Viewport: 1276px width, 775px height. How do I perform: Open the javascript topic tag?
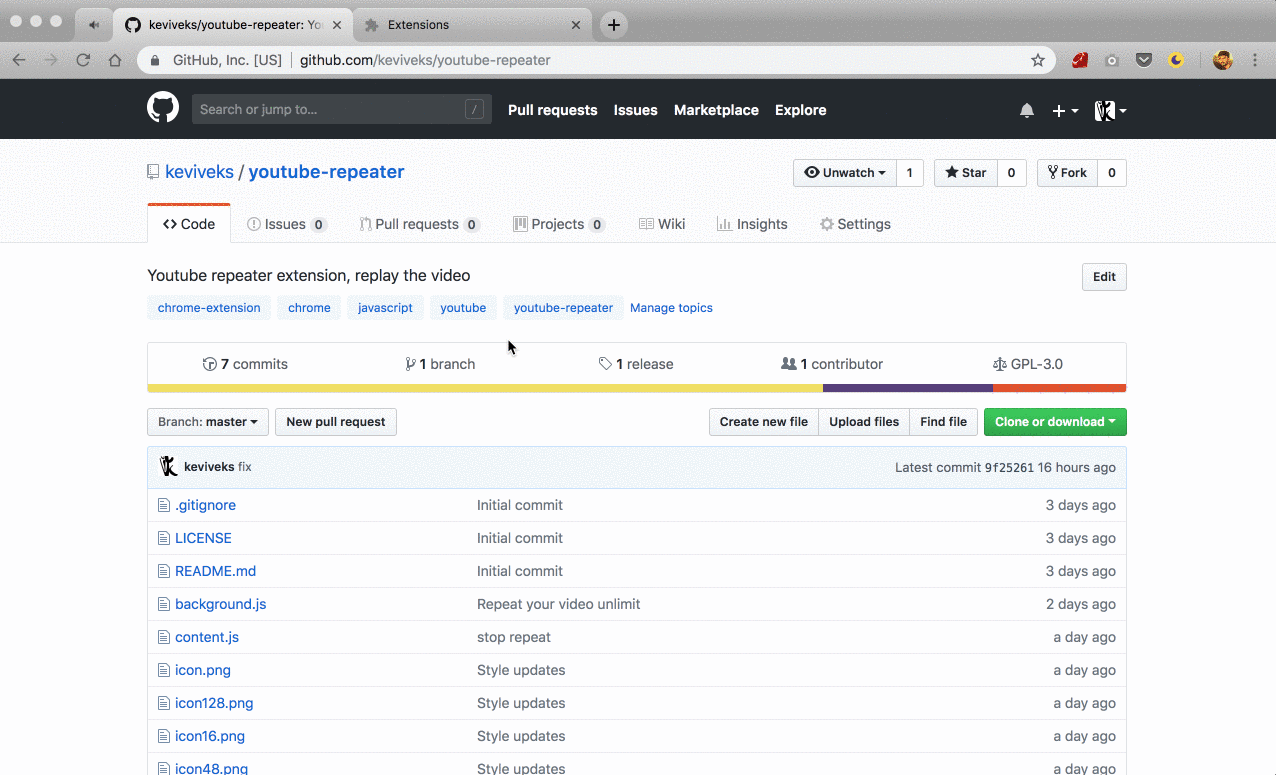(385, 308)
